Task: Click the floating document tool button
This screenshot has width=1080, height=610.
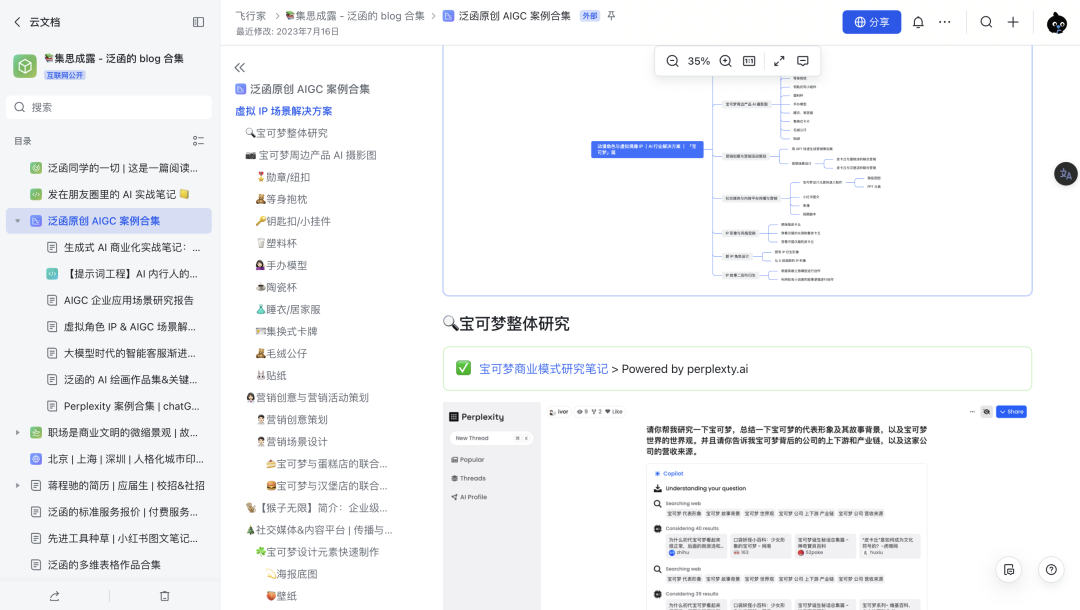Action: (1009, 569)
